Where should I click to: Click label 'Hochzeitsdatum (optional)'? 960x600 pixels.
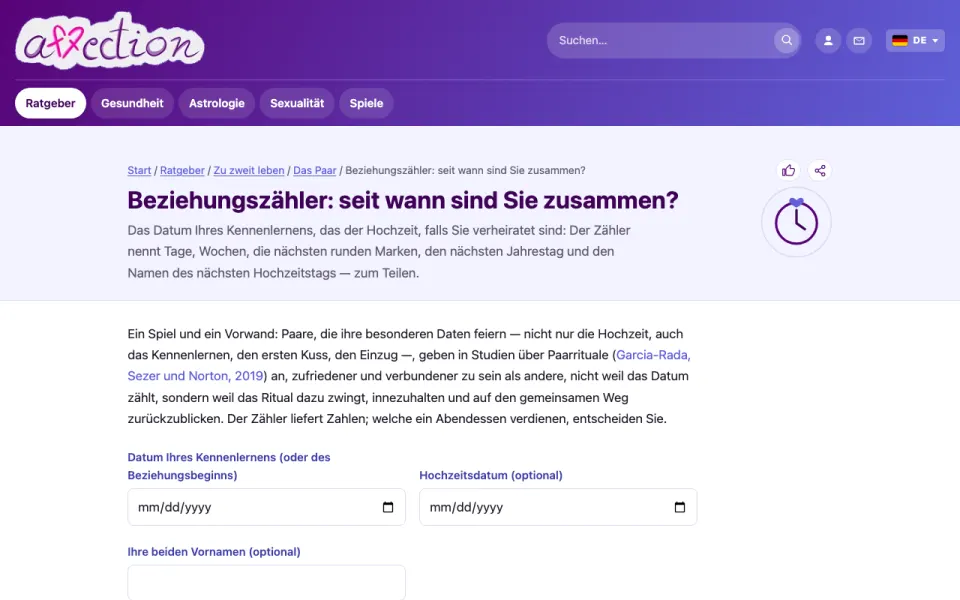coord(490,475)
